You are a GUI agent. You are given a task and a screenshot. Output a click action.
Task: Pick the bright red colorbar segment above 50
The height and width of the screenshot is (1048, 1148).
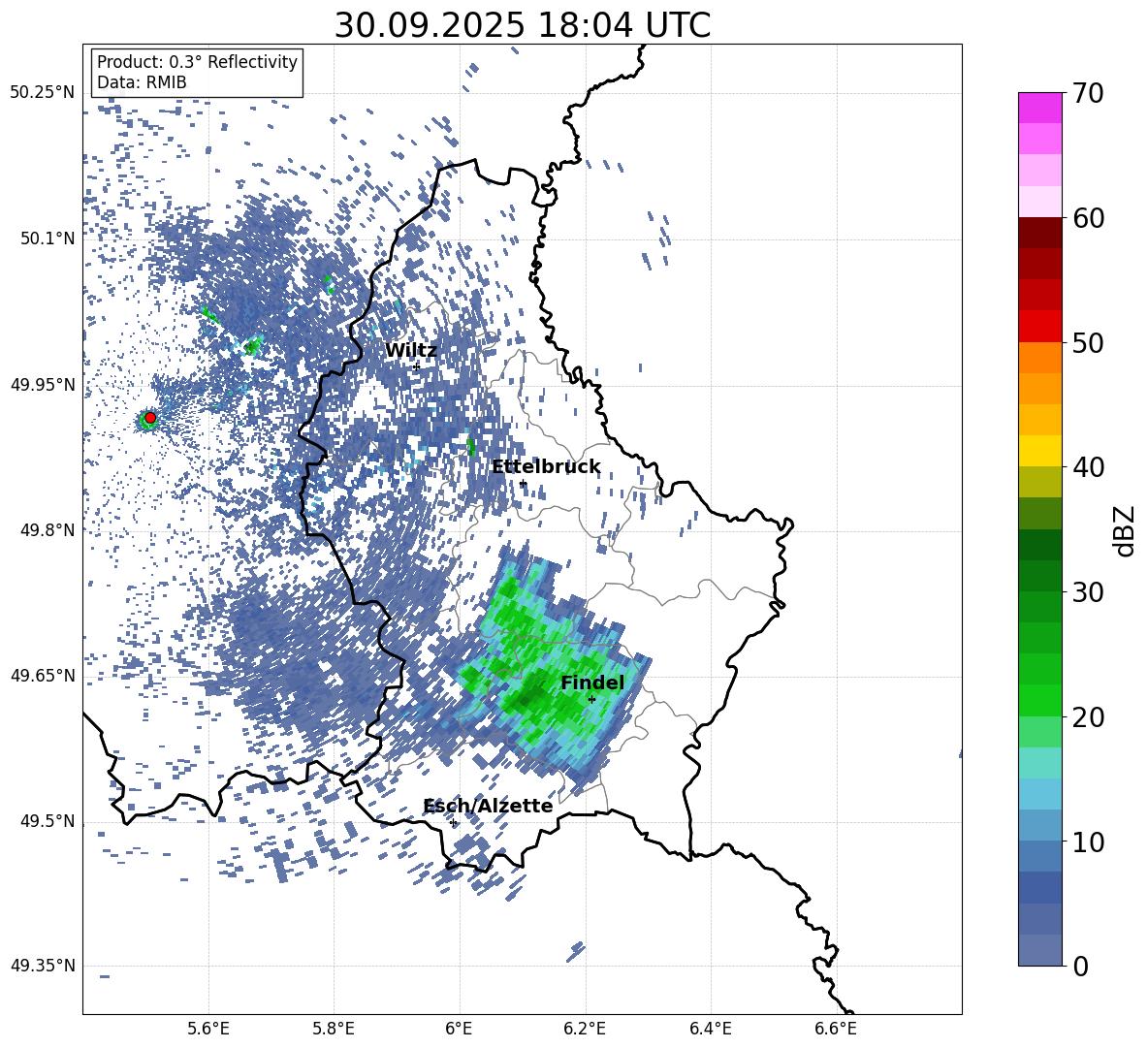pyautogui.click(x=1039, y=327)
